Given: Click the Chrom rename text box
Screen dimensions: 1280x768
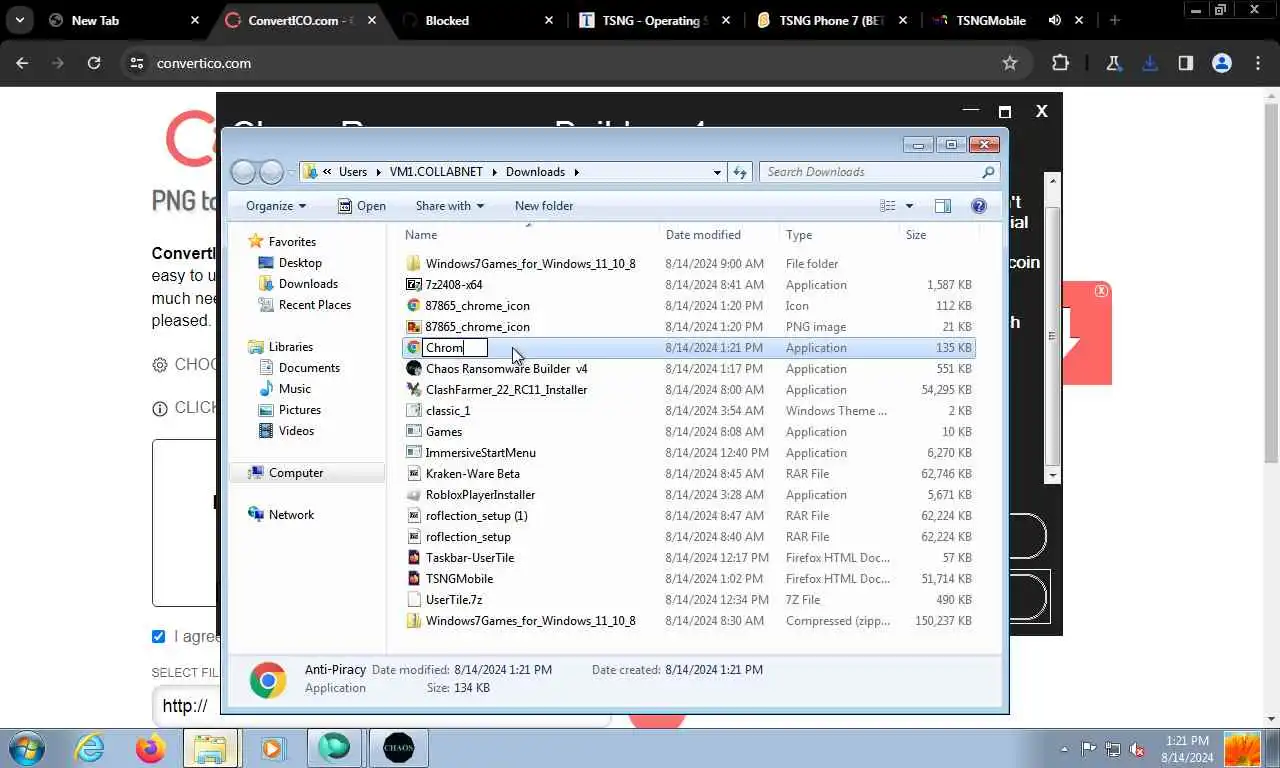Looking at the screenshot, I should 455,348.
